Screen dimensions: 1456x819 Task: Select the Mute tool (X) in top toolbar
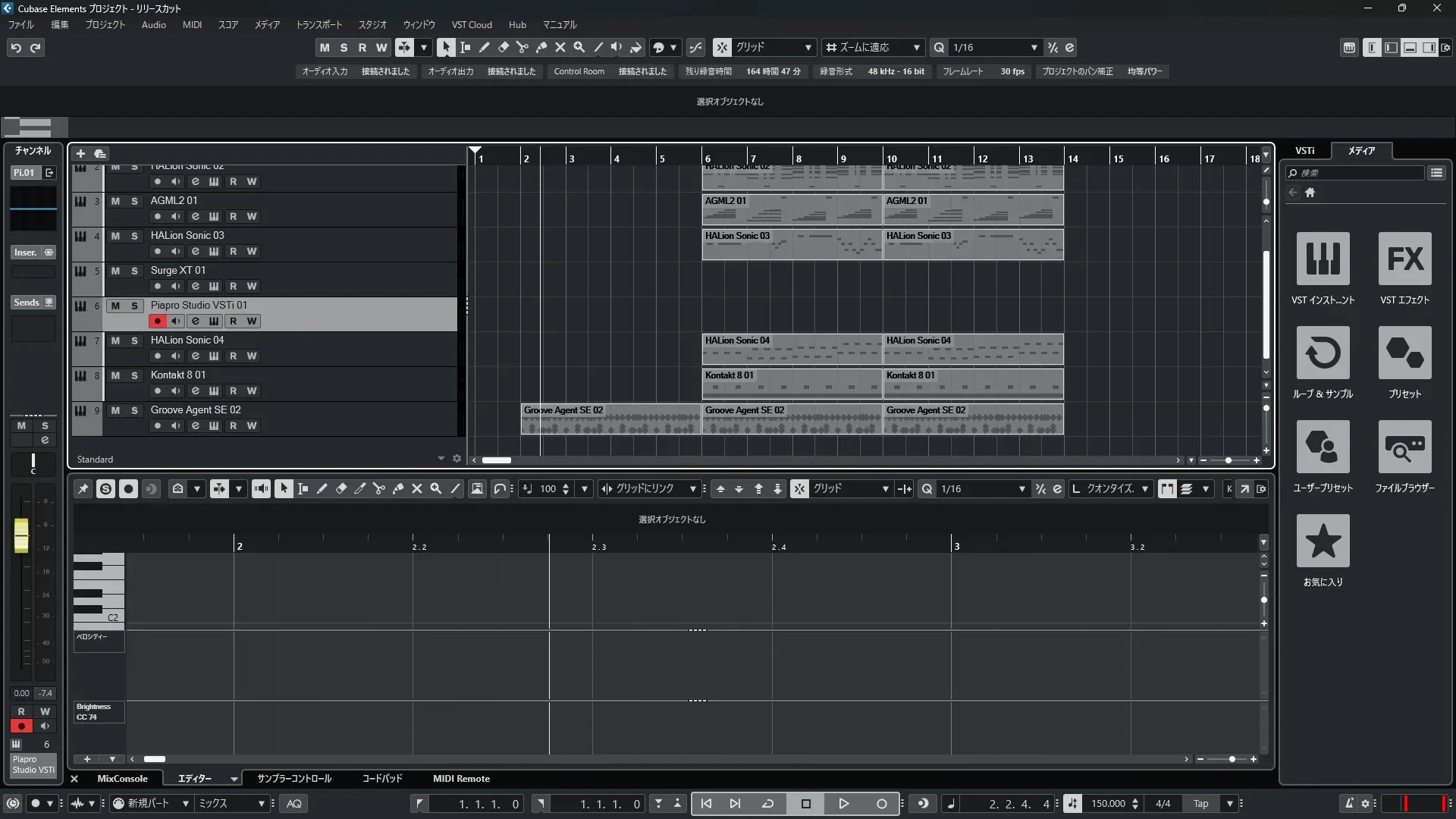point(560,47)
